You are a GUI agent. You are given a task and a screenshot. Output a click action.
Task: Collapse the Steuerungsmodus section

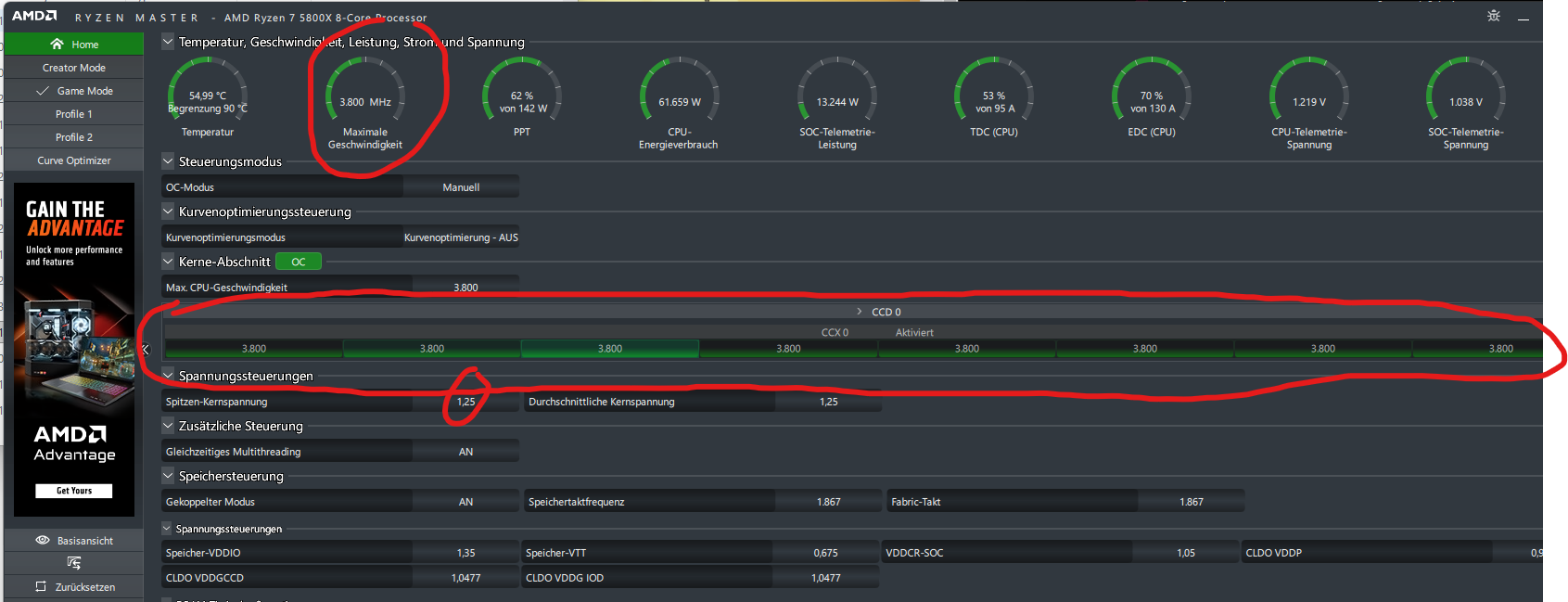tap(168, 161)
